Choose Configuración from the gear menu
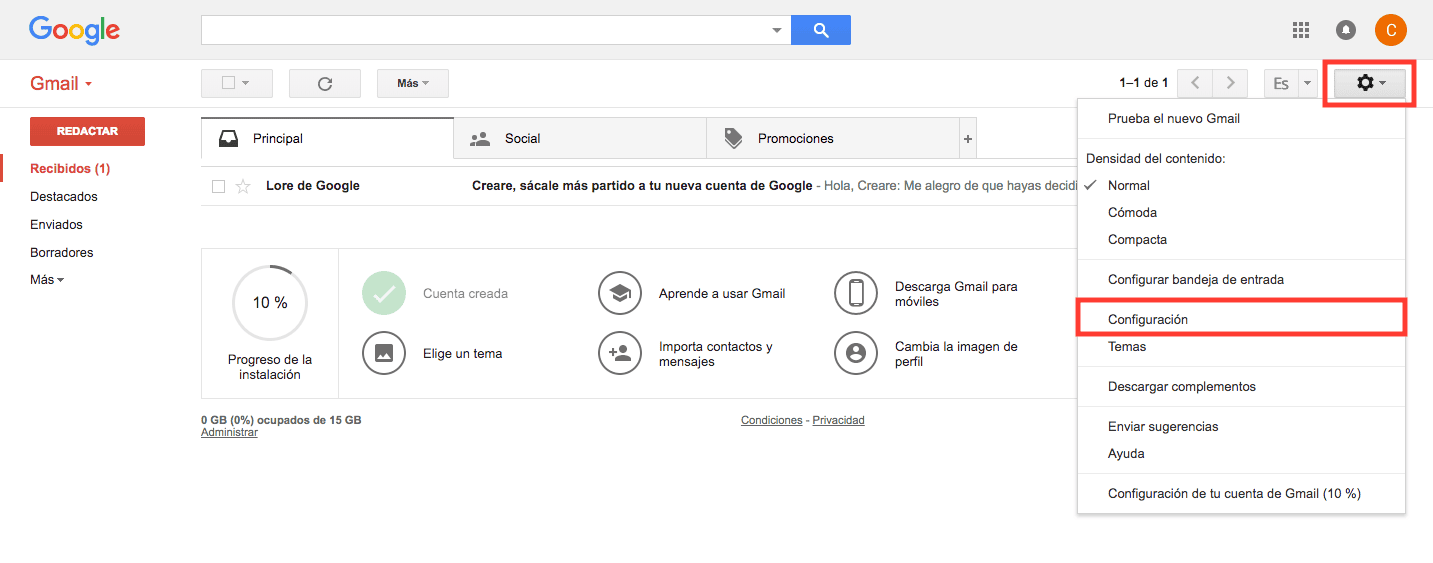This screenshot has height=563, width=1433. pyautogui.click(x=1147, y=319)
